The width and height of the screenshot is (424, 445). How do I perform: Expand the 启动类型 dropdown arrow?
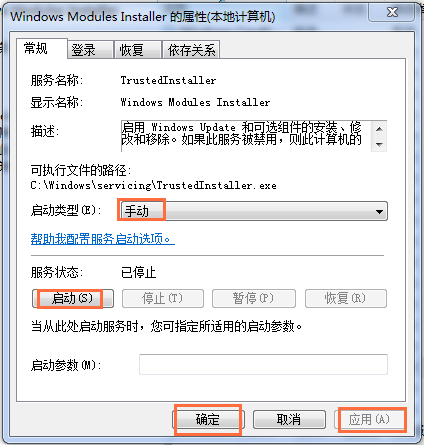click(379, 211)
